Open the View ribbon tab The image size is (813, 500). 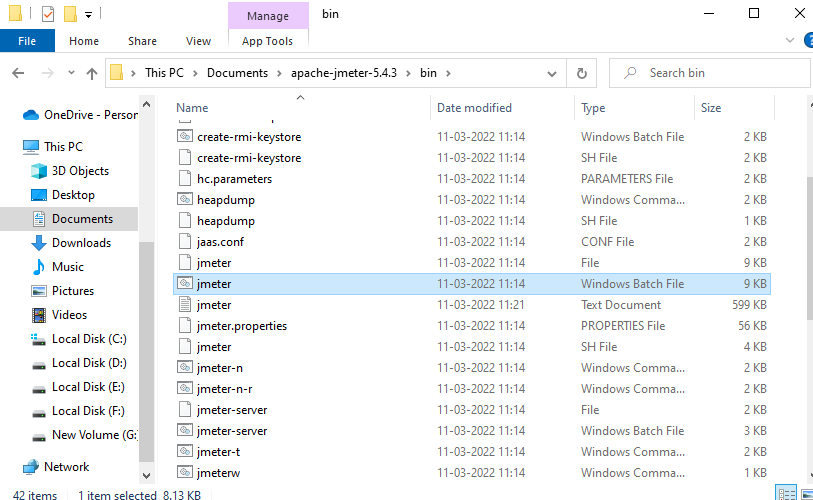[199, 41]
